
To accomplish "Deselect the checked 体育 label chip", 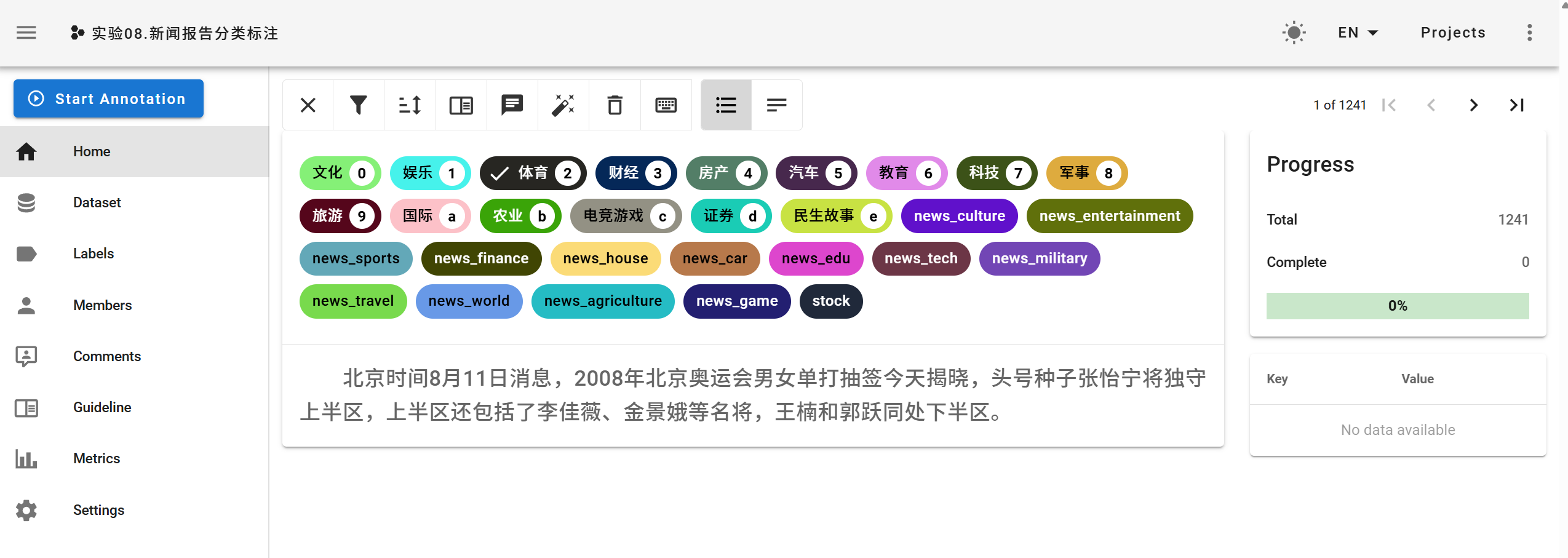I will click(x=533, y=173).
